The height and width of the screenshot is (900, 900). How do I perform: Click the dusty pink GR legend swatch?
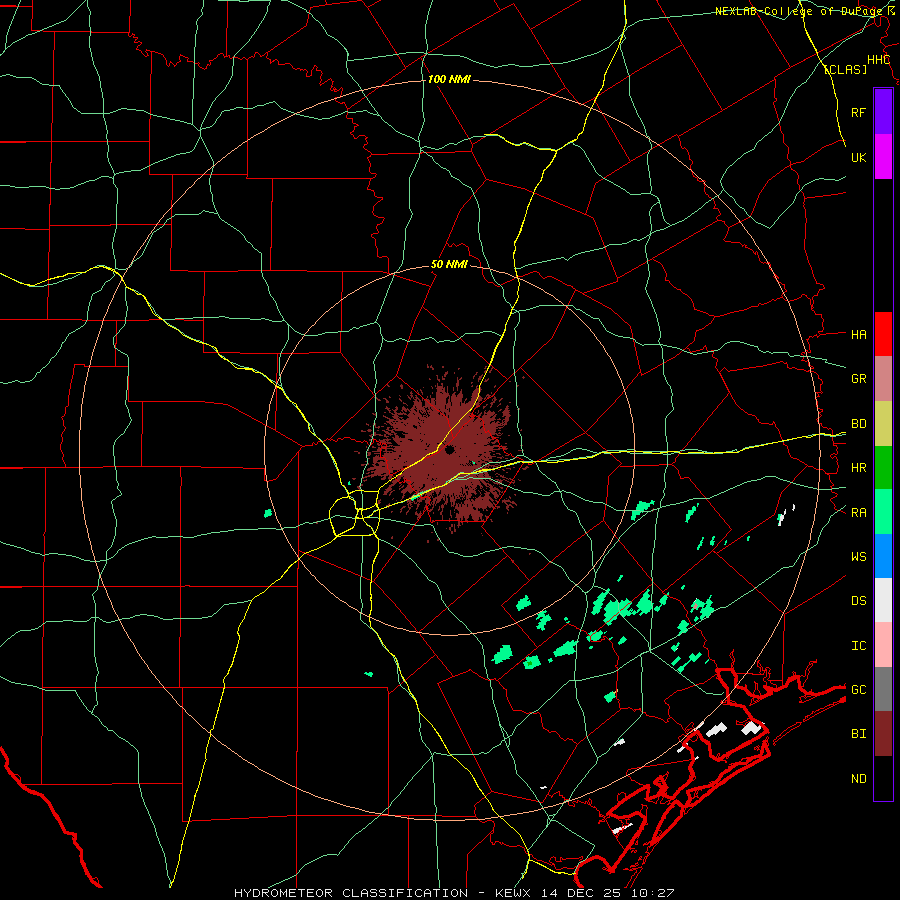(883, 379)
